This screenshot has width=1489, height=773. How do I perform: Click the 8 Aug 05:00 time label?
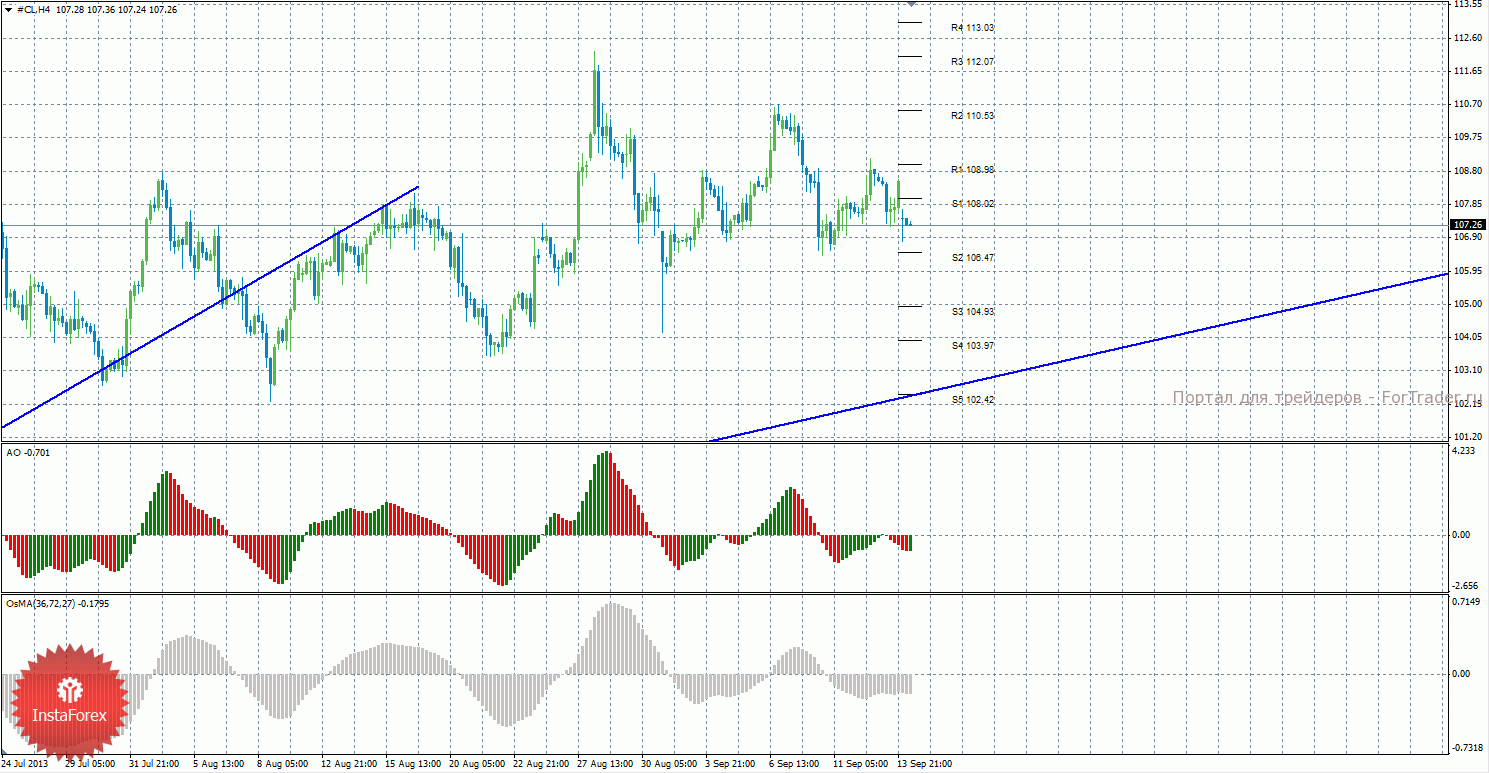point(284,765)
